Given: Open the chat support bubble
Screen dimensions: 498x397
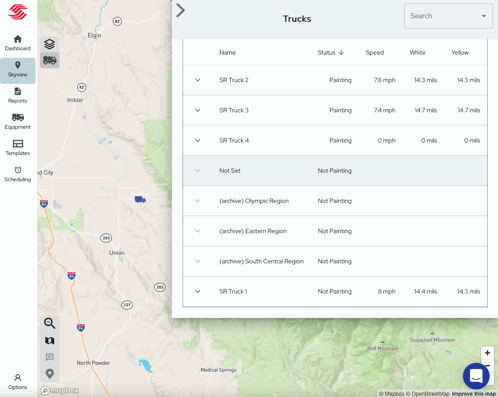Looking at the screenshot, I should point(476,376).
